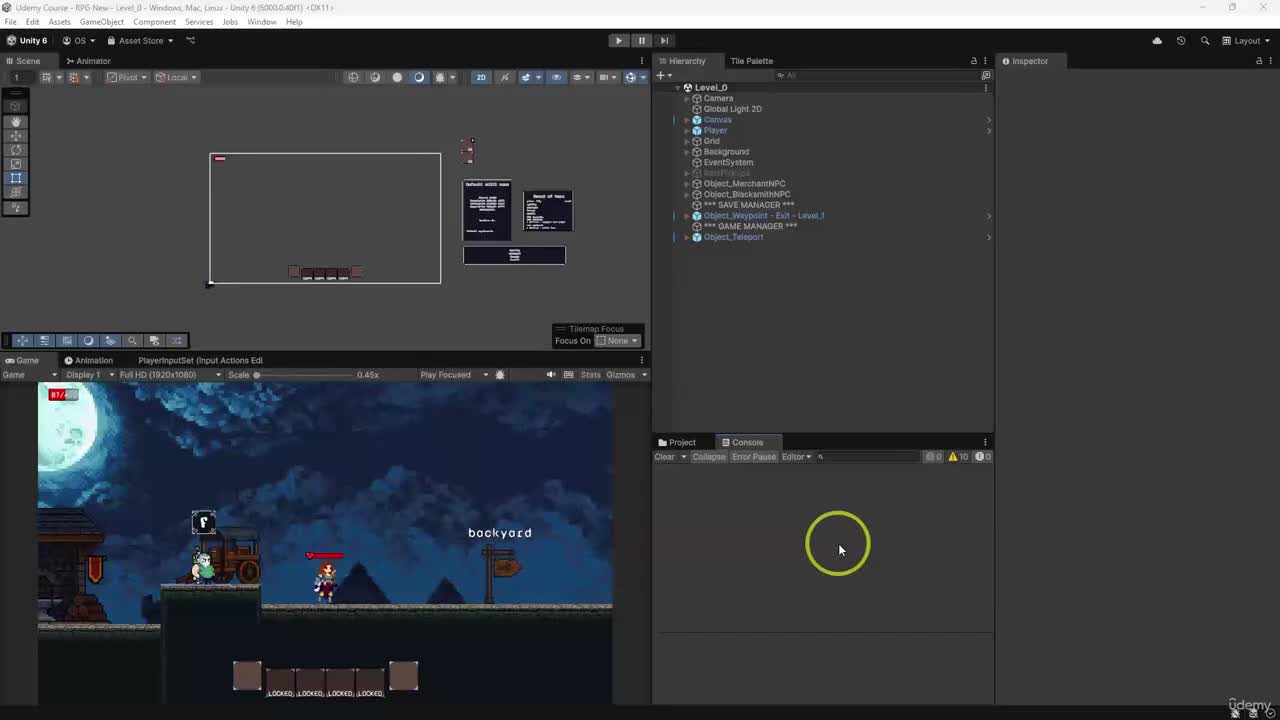
Task: Open Unity cloud services icon
Action: tap(1157, 41)
